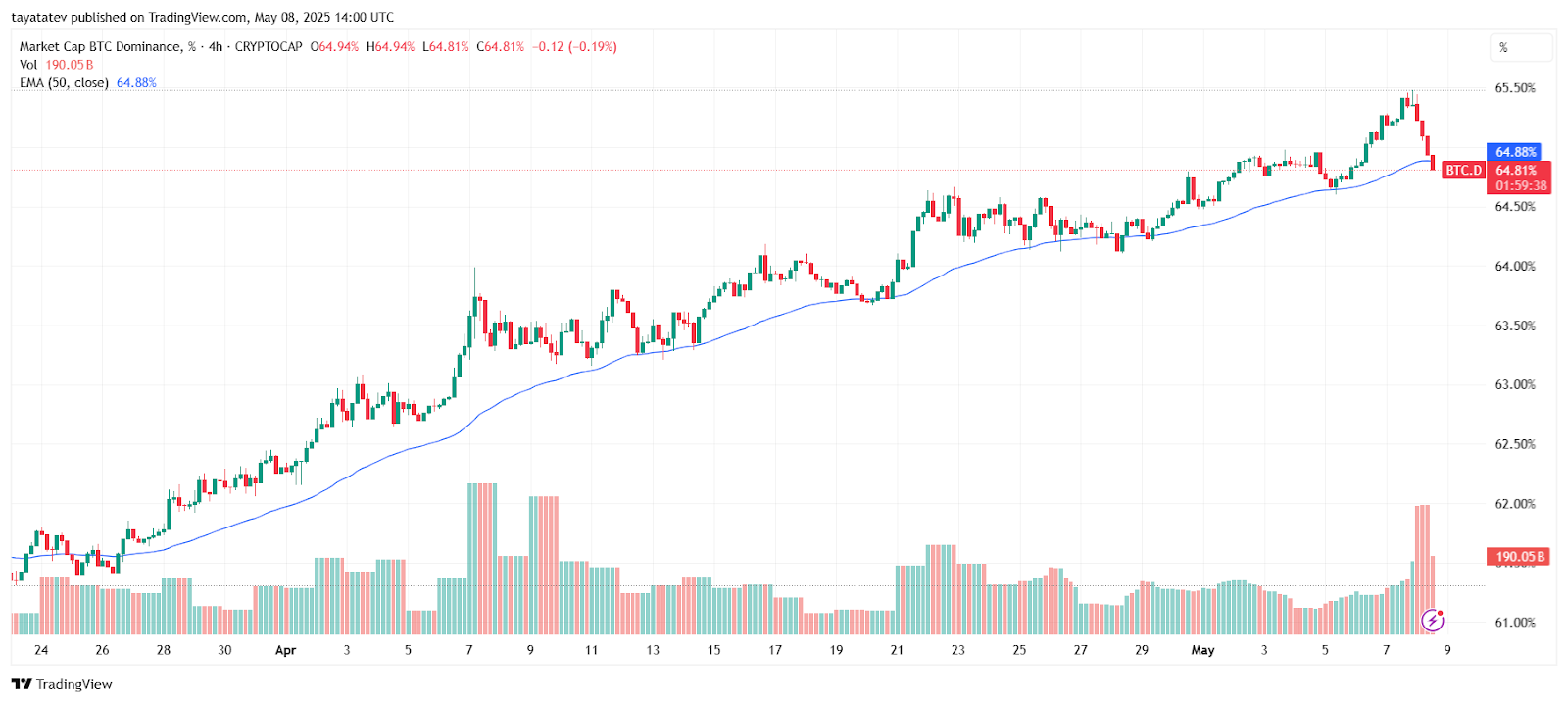
Task: Click the 65.50% price axis label
Action: [1514, 88]
